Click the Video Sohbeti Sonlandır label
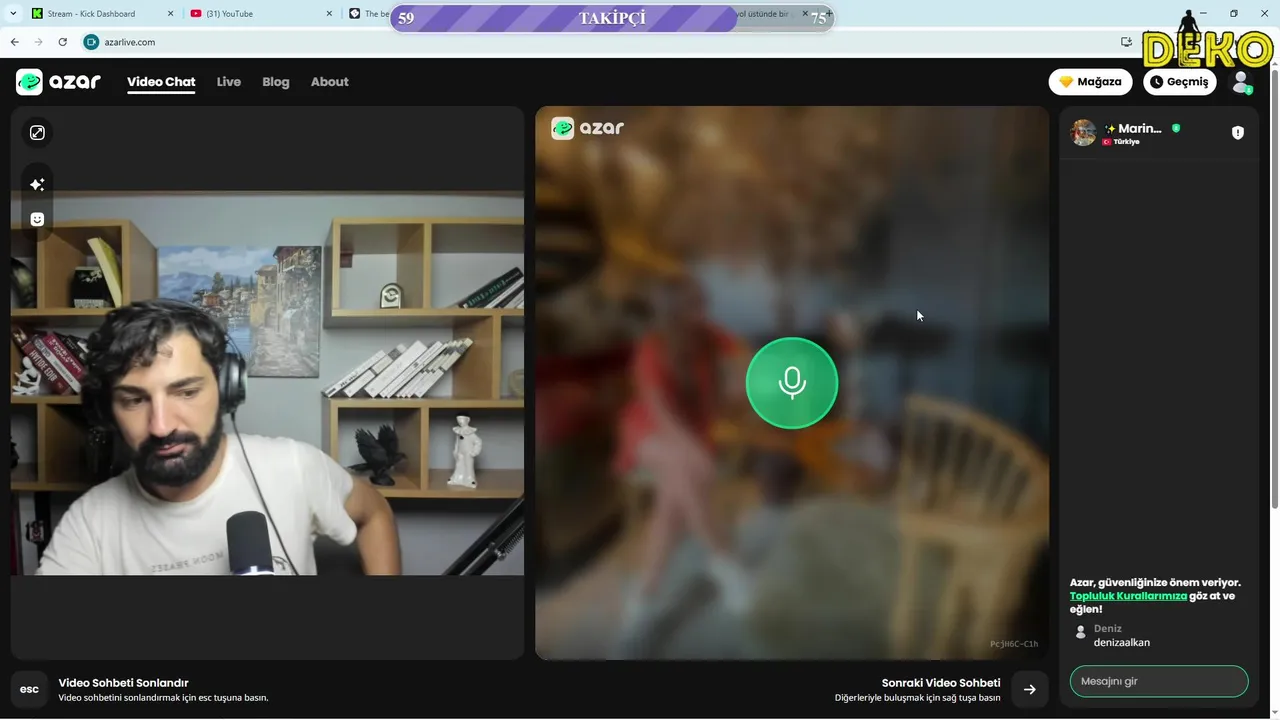The image size is (1280, 720). click(124, 683)
